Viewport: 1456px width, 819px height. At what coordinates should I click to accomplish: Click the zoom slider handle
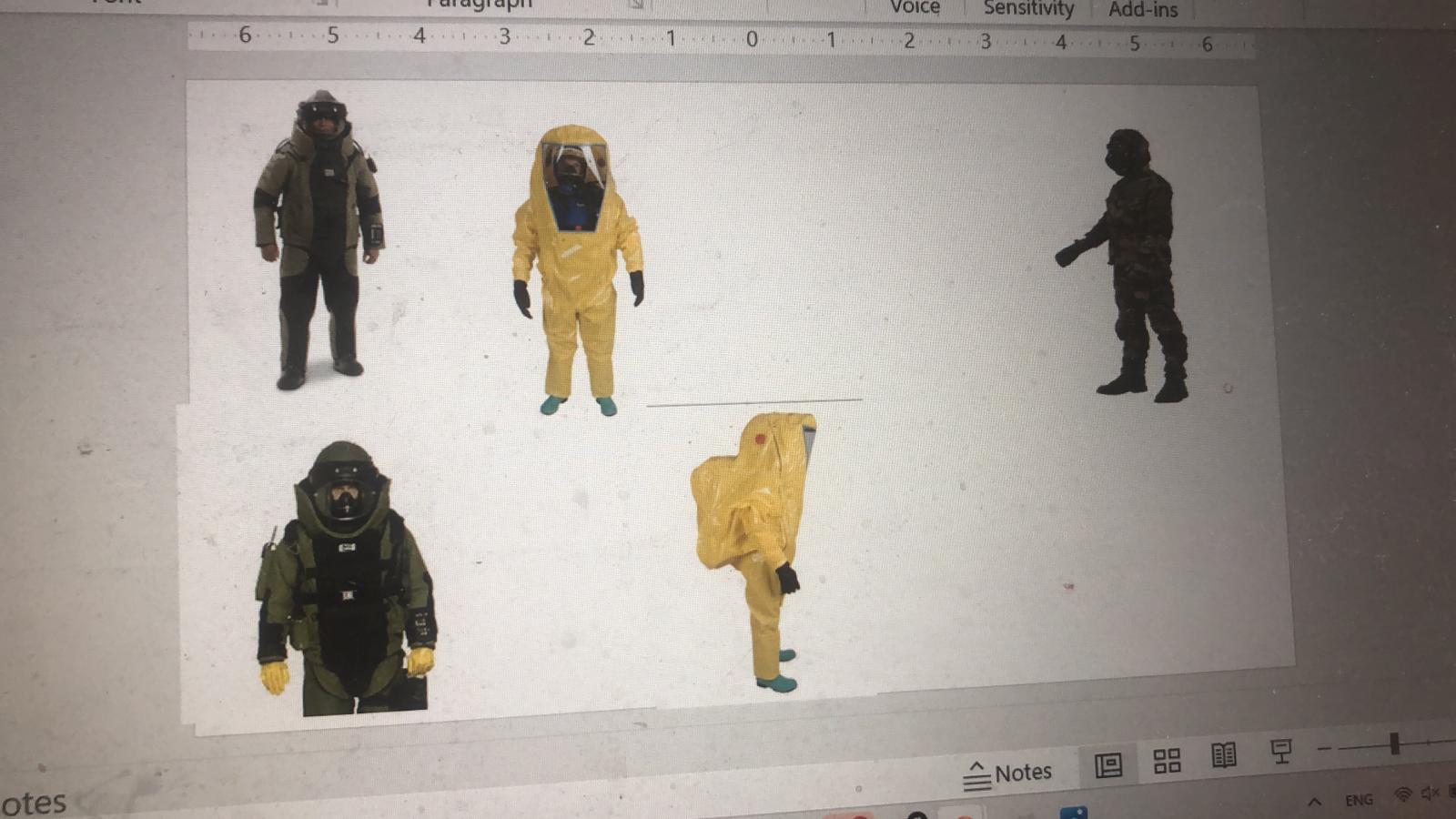(x=1394, y=744)
